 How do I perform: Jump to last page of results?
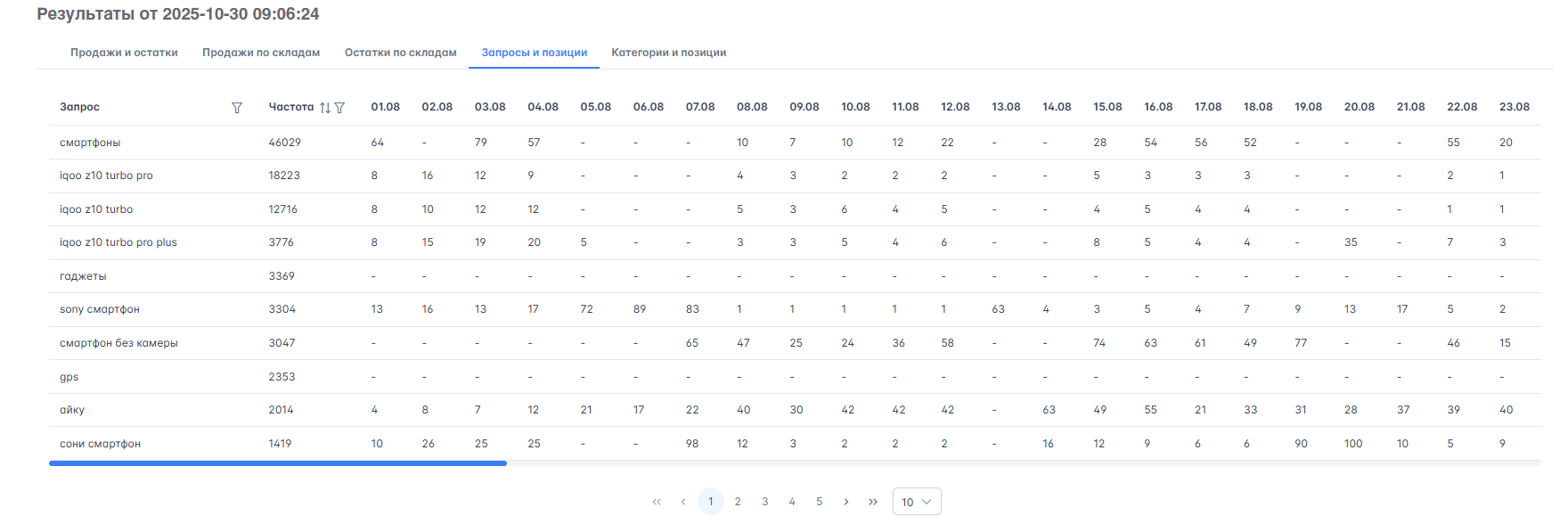[873, 502]
